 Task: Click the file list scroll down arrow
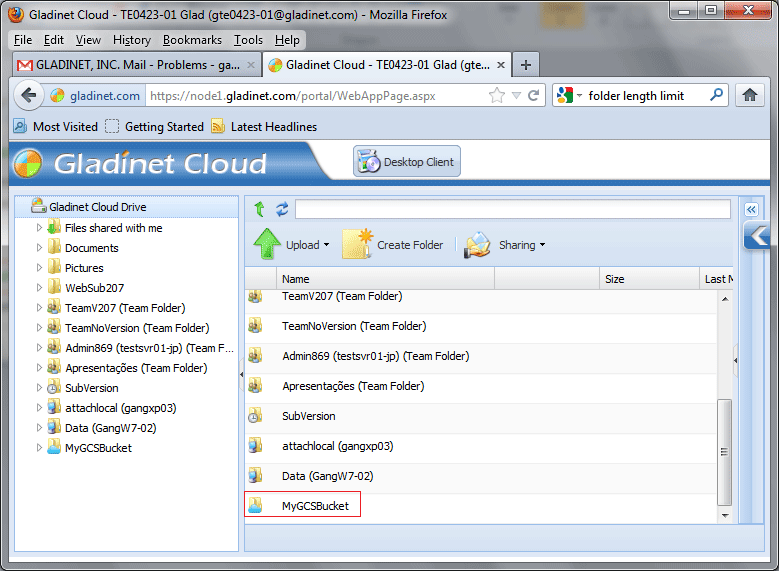[725, 515]
